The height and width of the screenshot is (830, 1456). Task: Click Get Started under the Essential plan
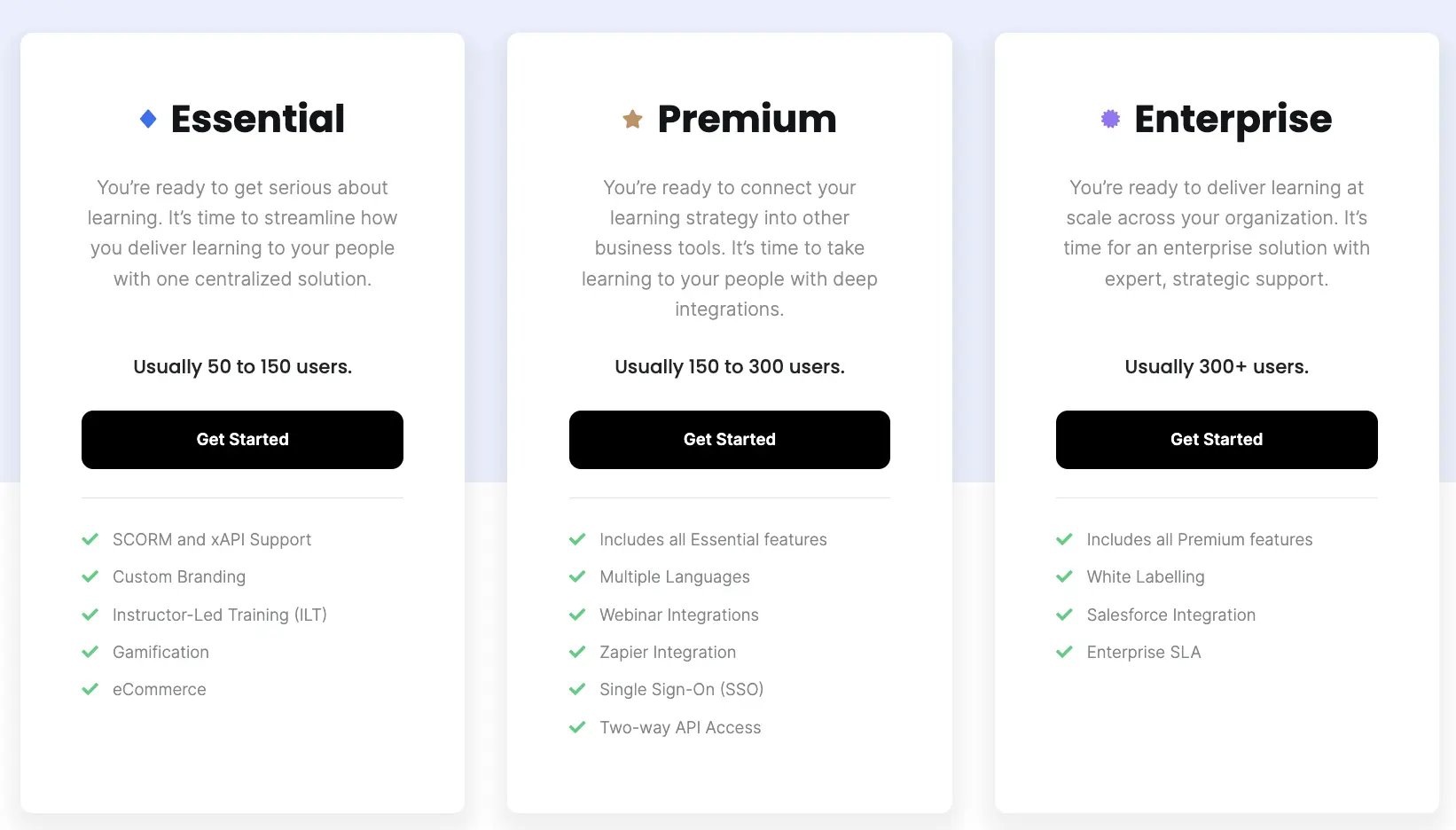(242, 439)
